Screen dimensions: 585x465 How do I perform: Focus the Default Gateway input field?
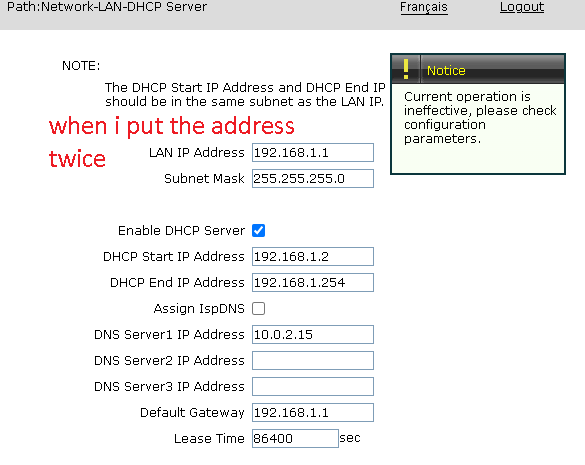313,412
